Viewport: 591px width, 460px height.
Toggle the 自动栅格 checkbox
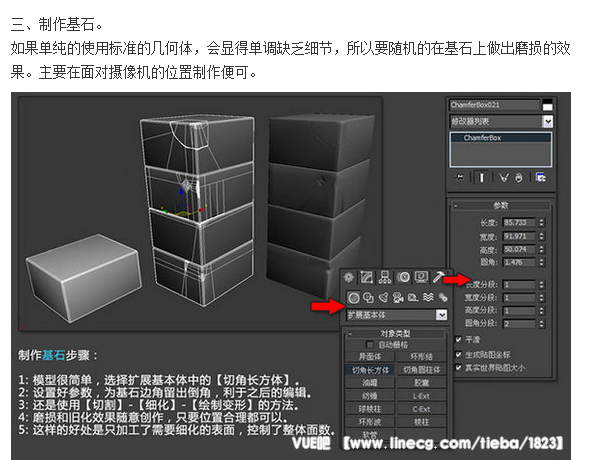coord(370,344)
